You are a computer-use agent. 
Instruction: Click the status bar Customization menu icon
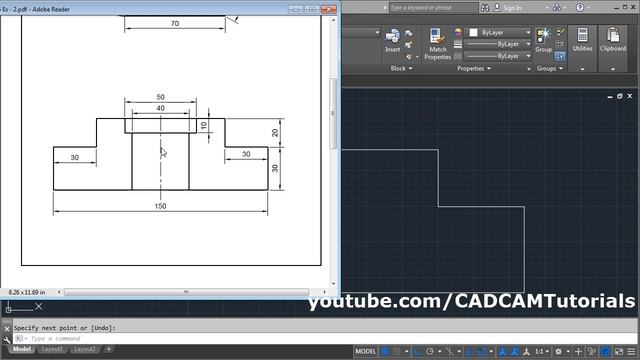[x=631, y=351]
